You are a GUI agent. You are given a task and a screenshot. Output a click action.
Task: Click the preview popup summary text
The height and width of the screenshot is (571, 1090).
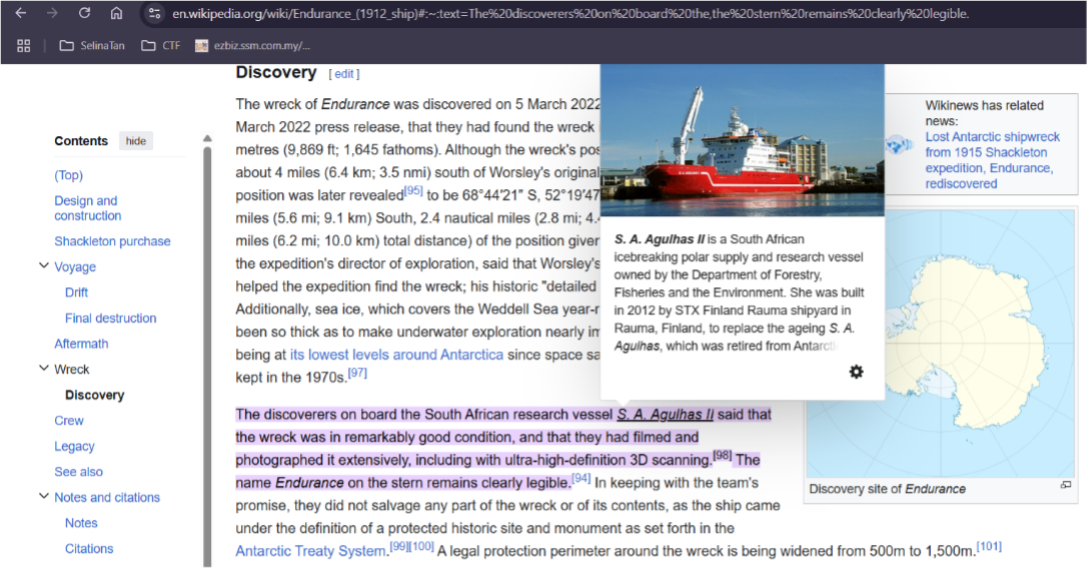click(739, 293)
